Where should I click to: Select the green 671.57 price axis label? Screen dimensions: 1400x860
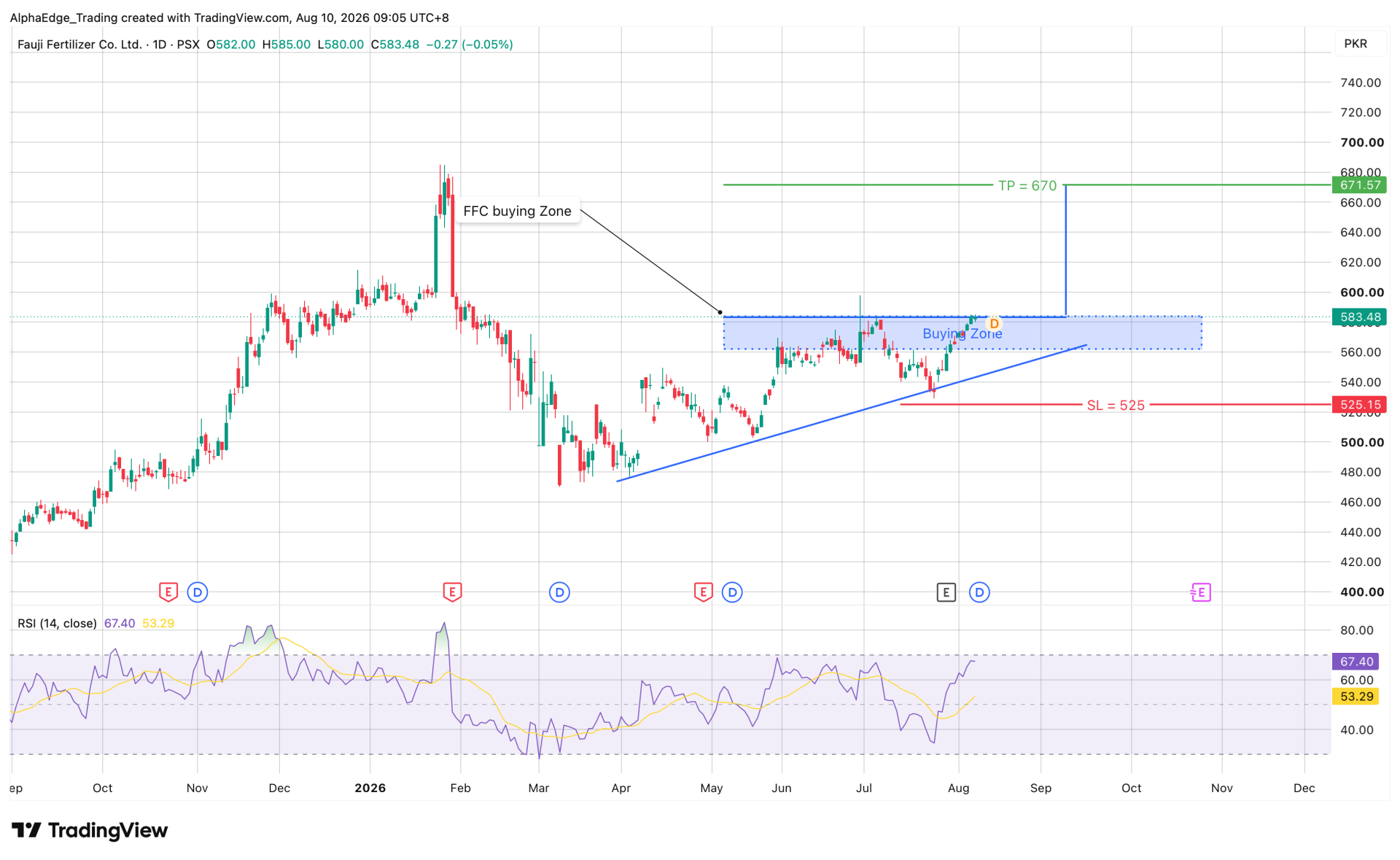[x=1359, y=185]
